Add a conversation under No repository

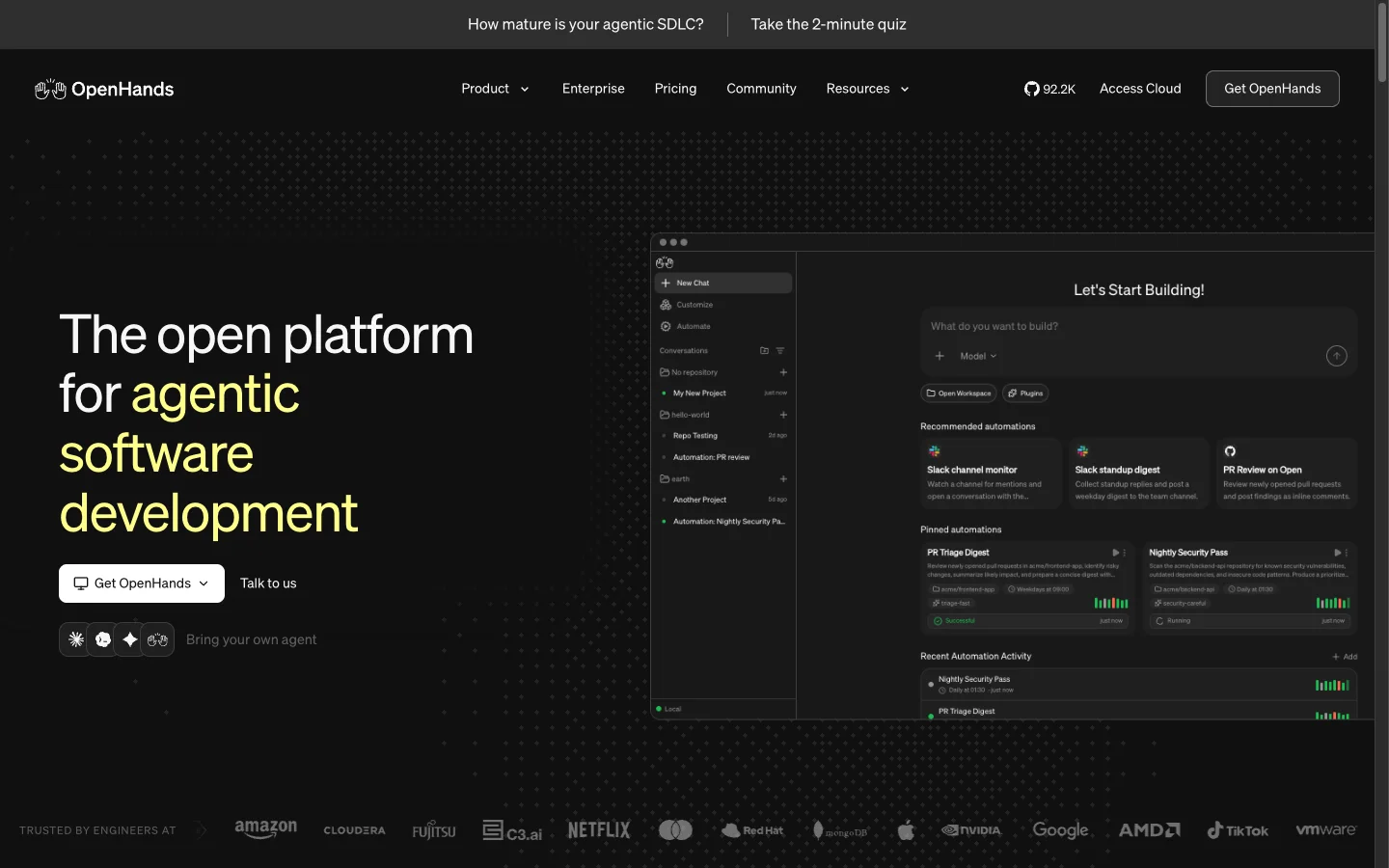pyautogui.click(x=783, y=372)
